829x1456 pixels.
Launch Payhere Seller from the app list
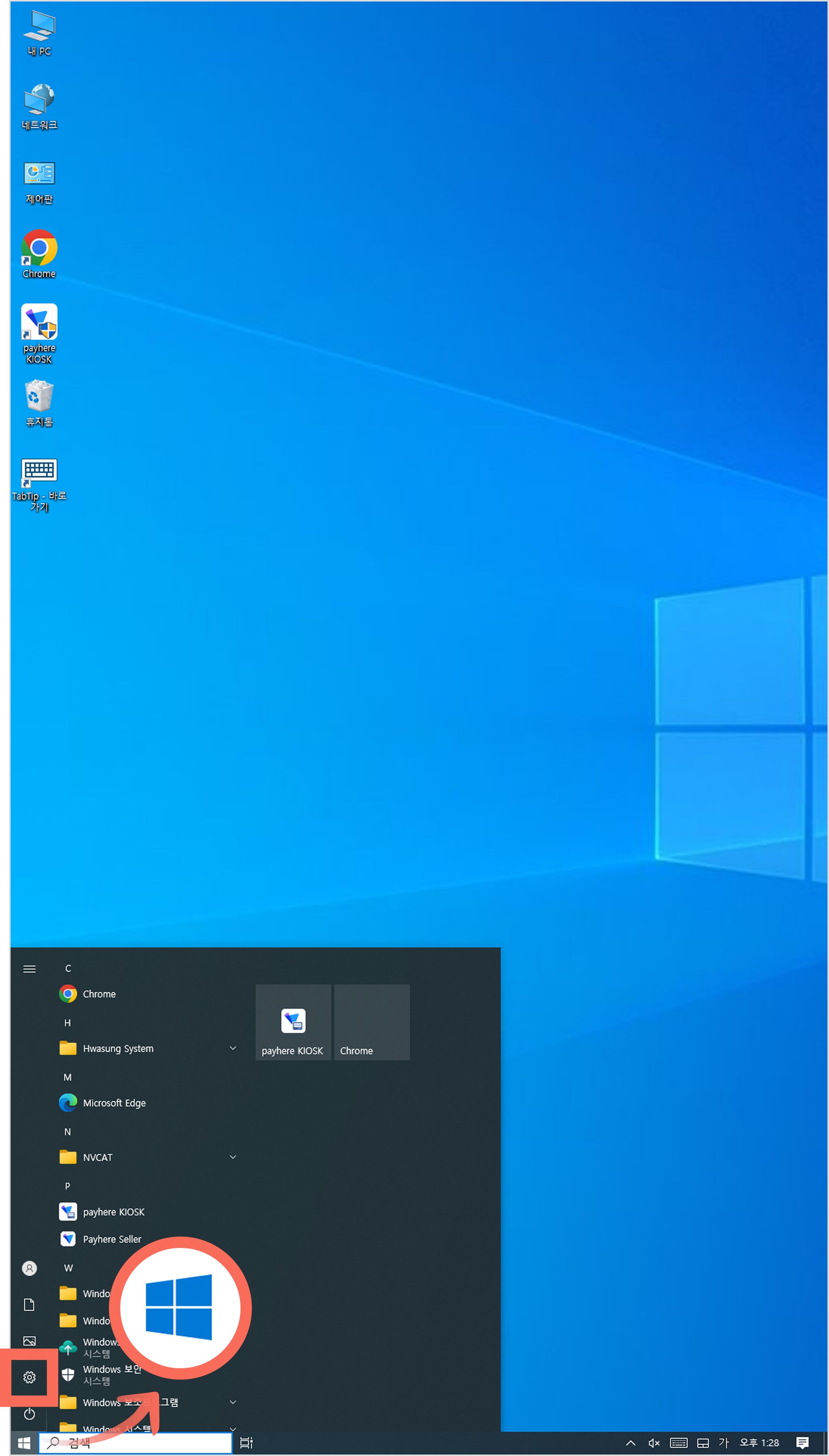click(148, 1239)
